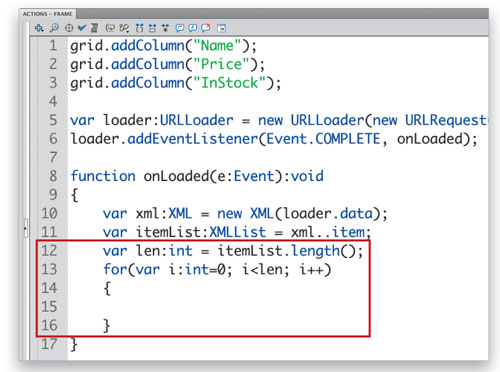Show code hint via speech bubble icon
Screen dimensions: 500x372
point(110,28)
